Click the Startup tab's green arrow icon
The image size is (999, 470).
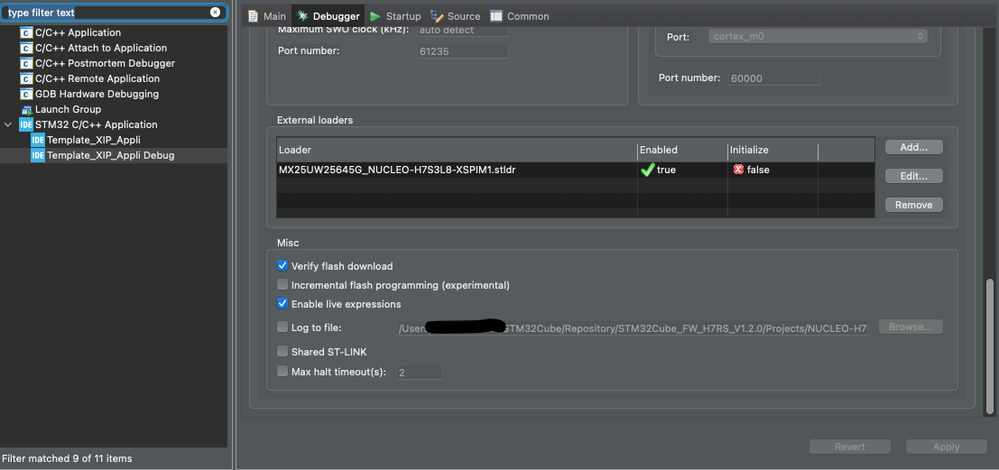(x=375, y=16)
